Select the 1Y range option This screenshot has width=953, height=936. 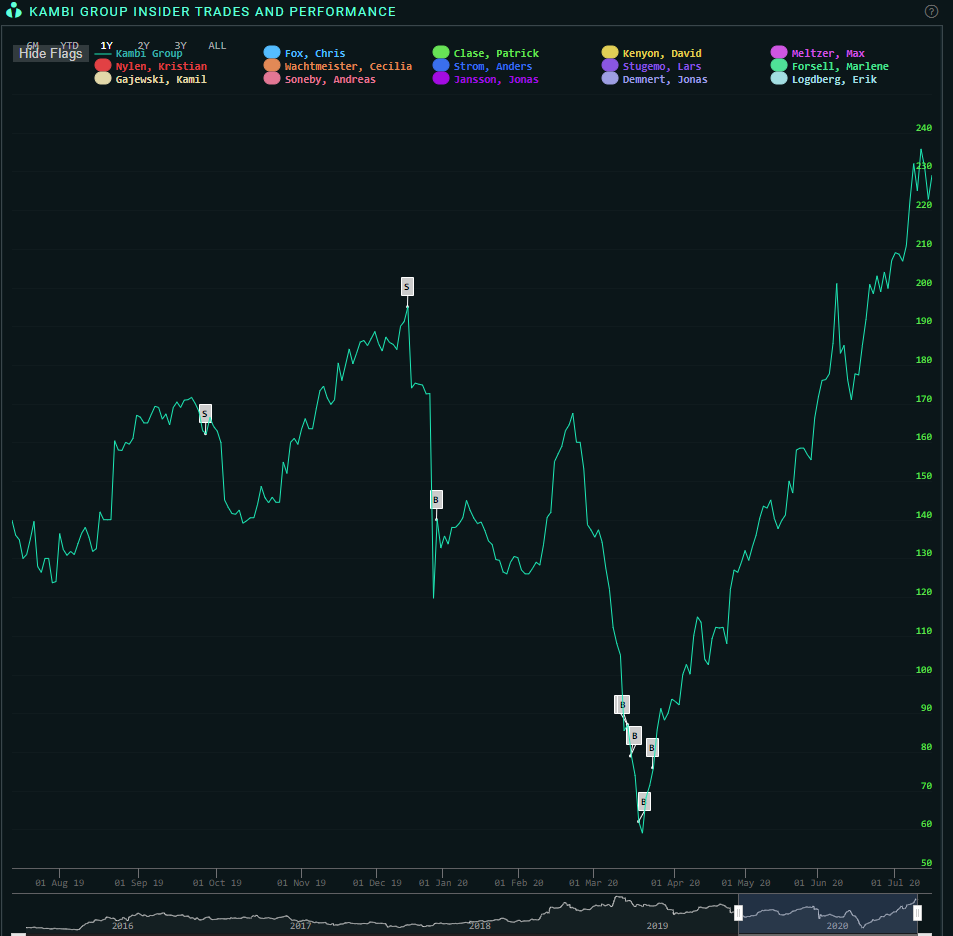point(107,46)
